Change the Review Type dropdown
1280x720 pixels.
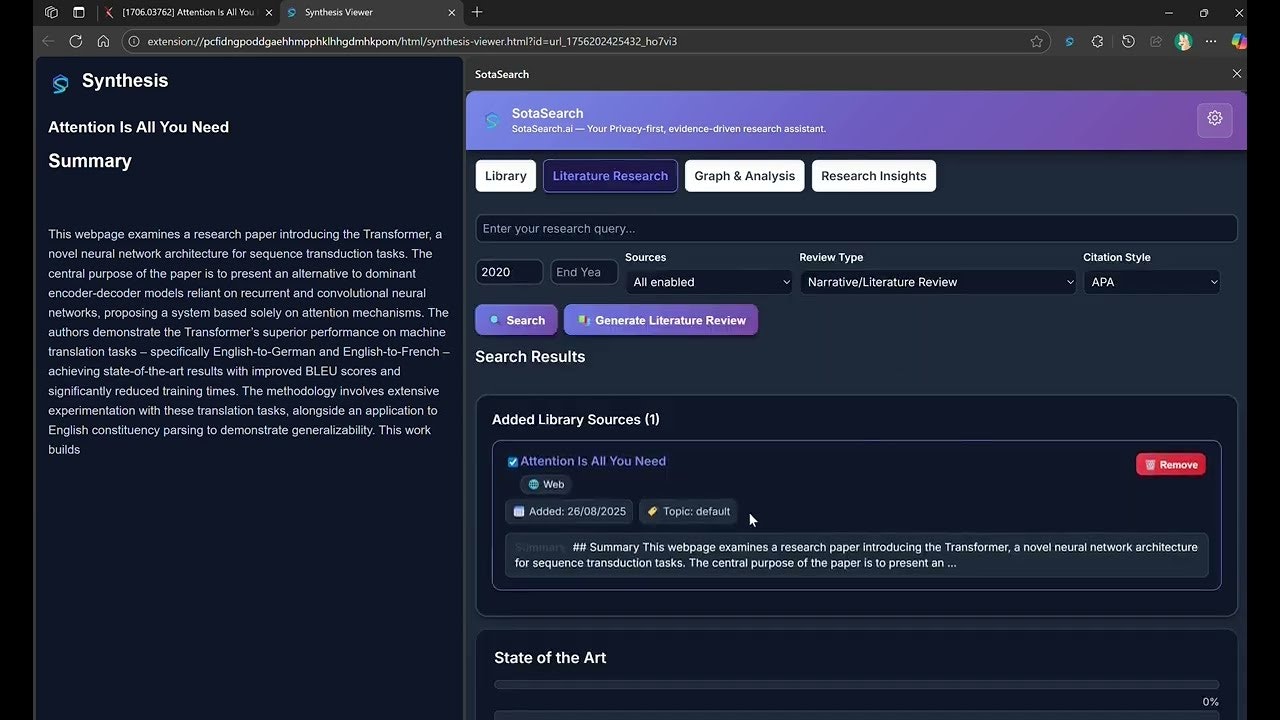(x=937, y=282)
